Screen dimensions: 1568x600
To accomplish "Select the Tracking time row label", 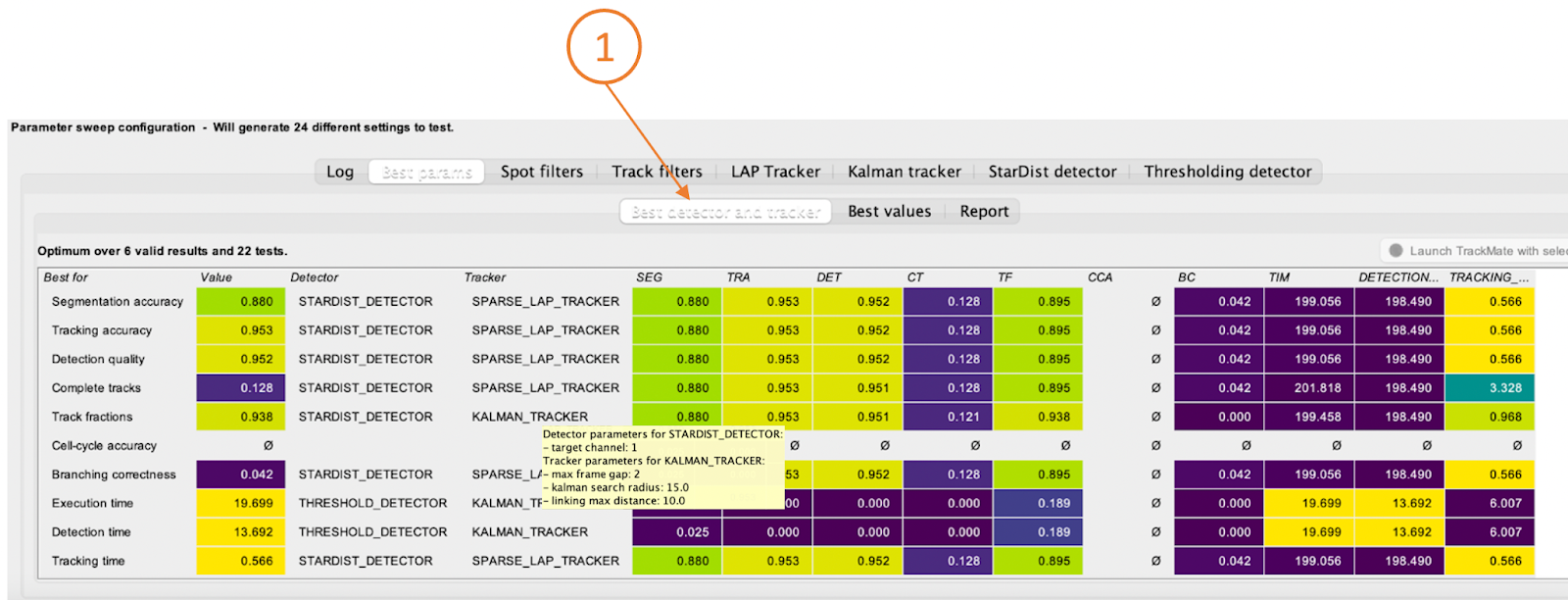I will (88, 561).
